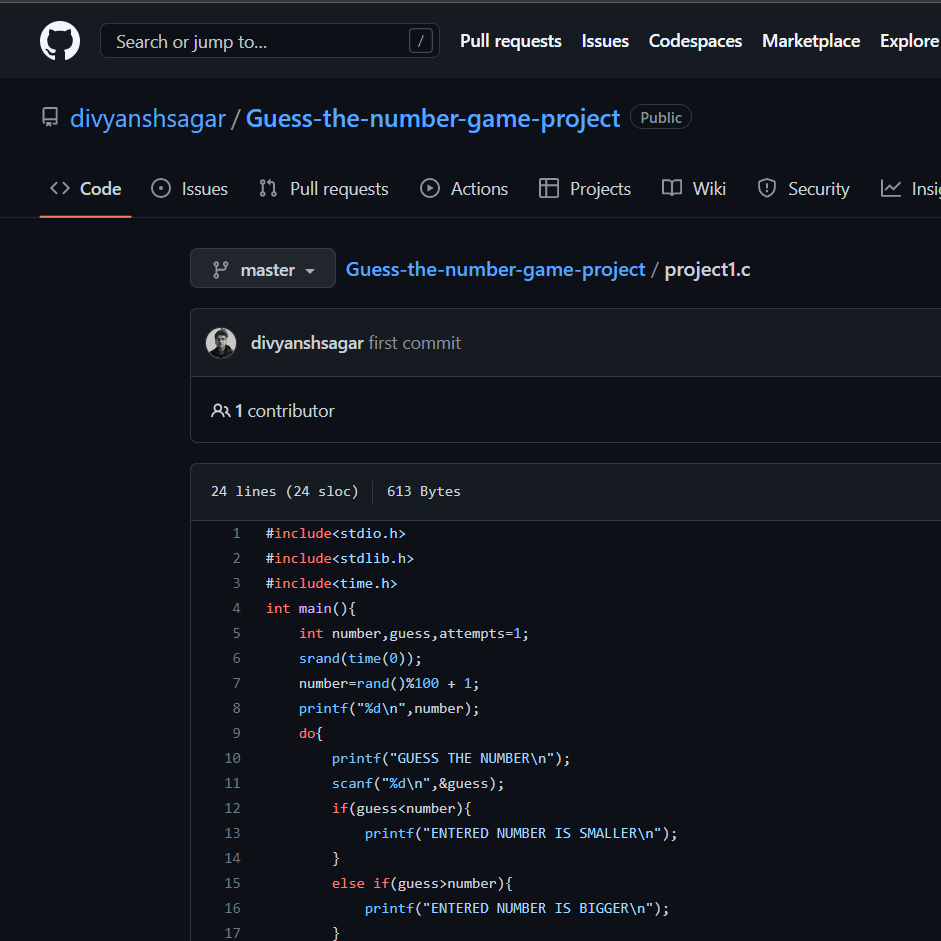Open the Projects tab
This screenshot has height=941, width=941.
[x=585, y=188]
